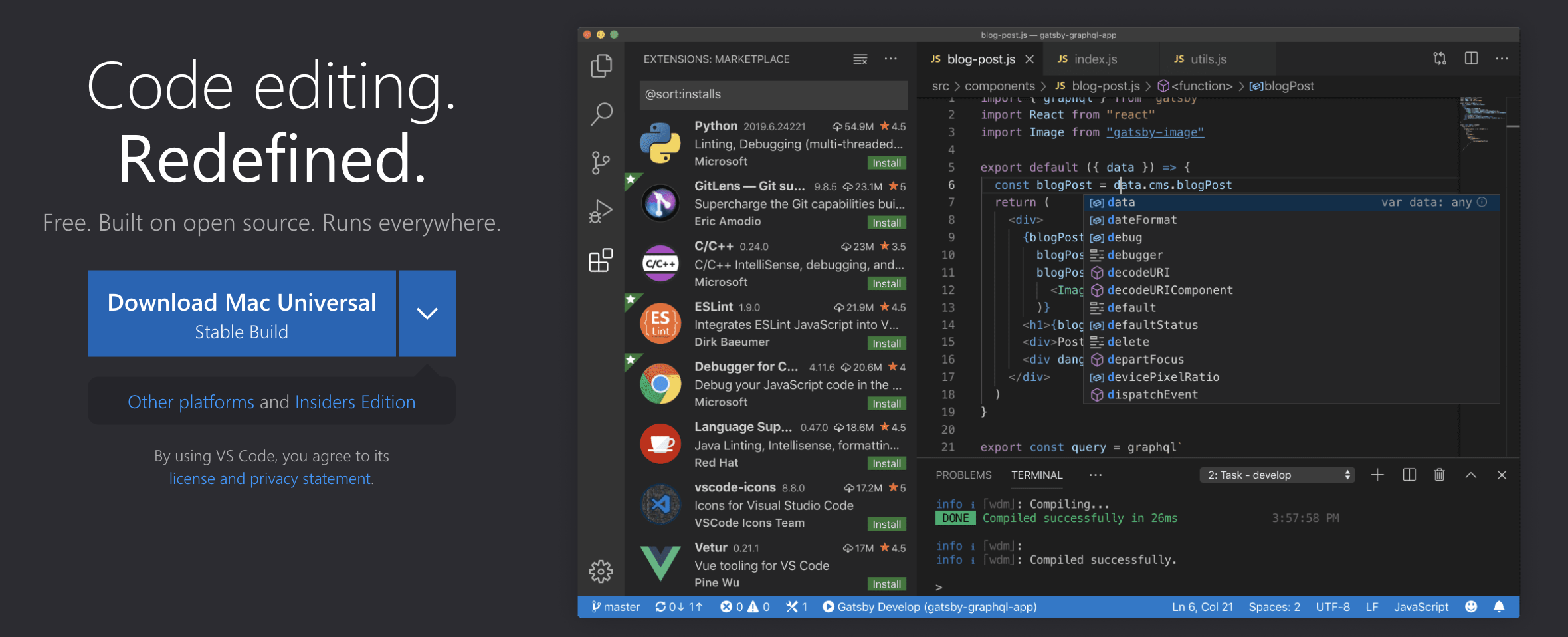Screen dimensions: 1568x637
Task: Click Download Mac Universal button
Action: 242,313
